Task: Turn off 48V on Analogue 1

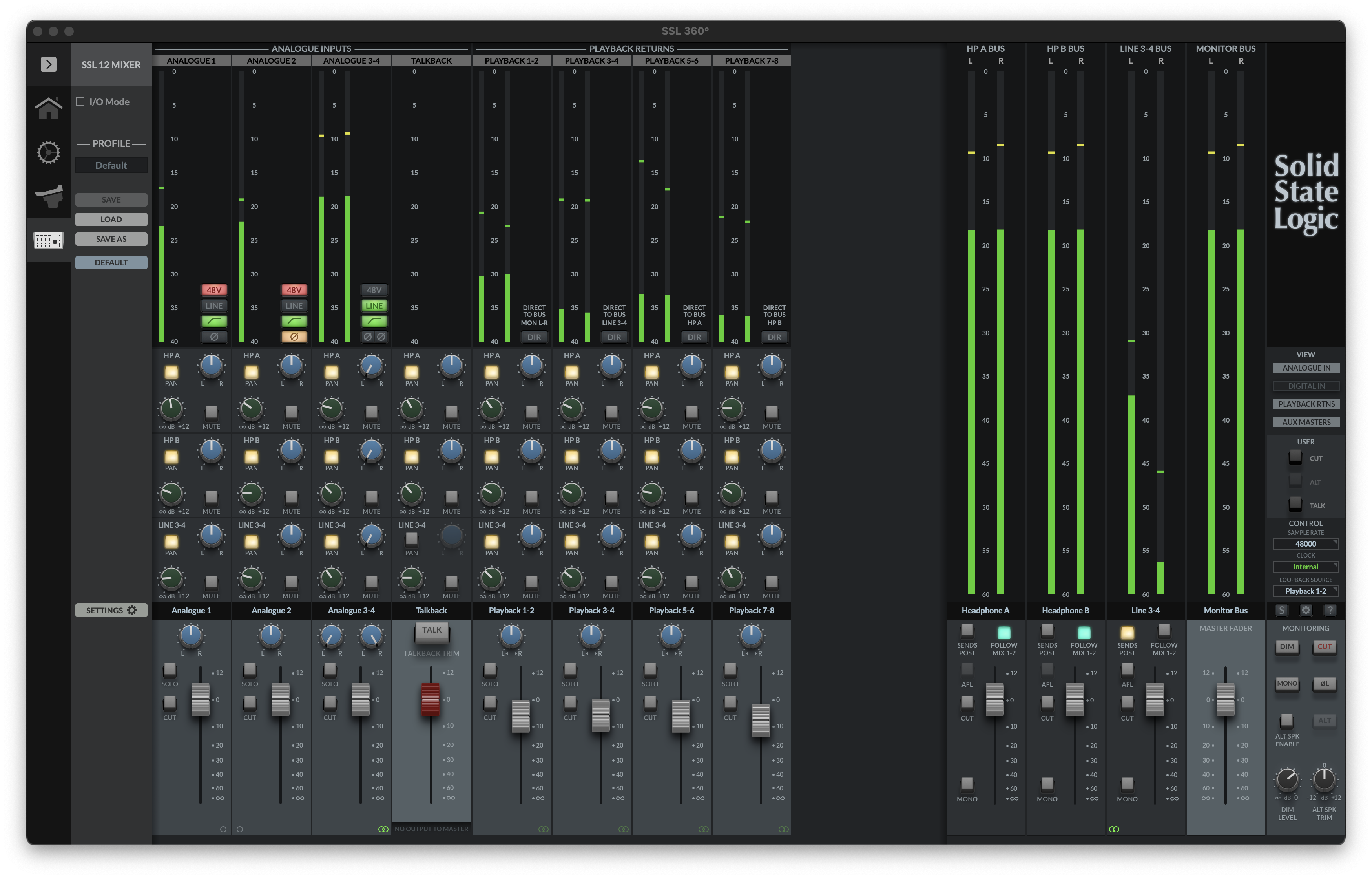Action: [x=213, y=290]
